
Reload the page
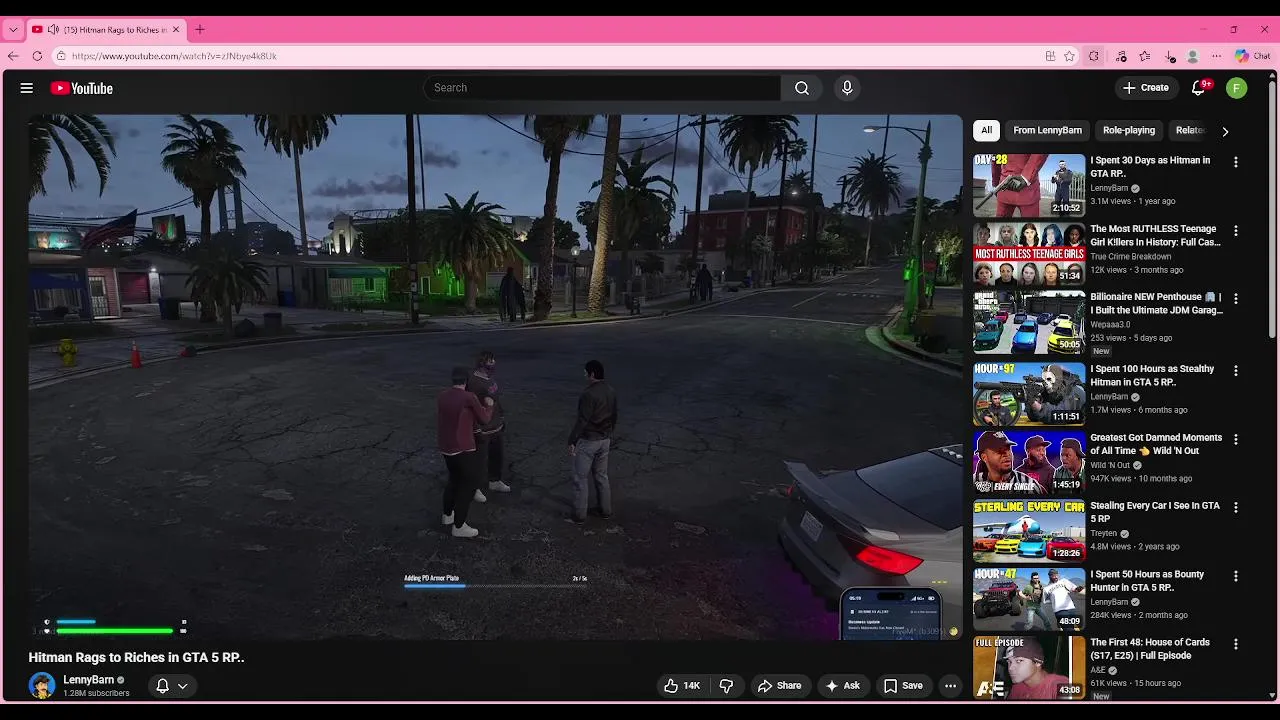point(37,56)
